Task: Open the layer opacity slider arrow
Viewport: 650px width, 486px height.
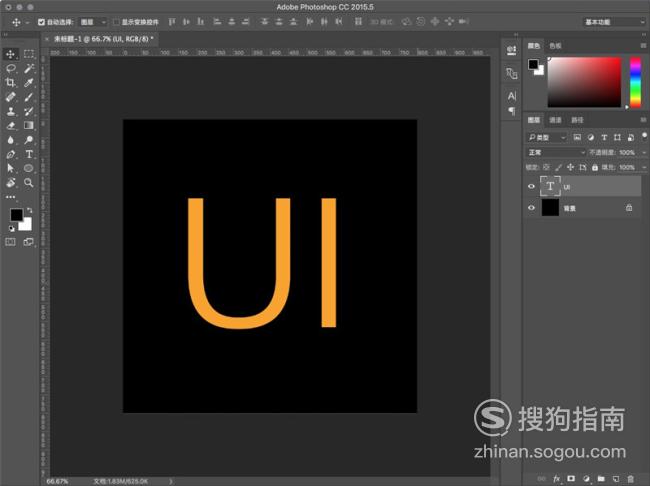Action: point(643,153)
